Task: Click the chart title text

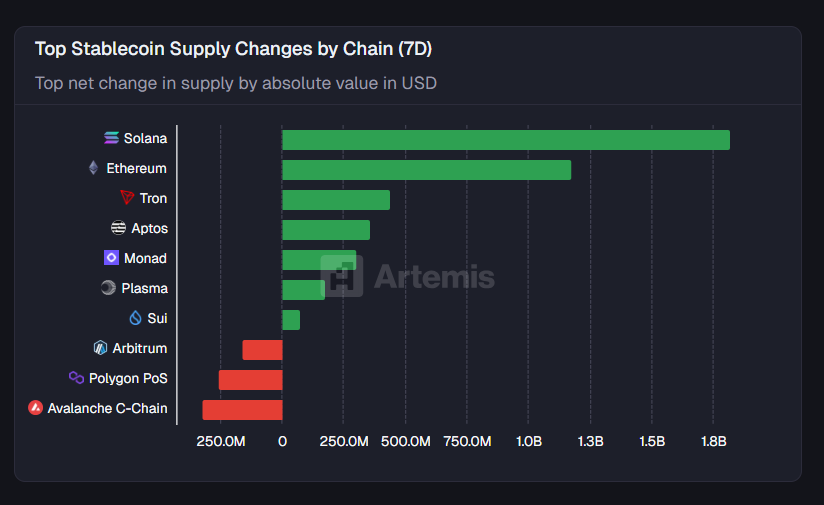Action: [x=233, y=49]
